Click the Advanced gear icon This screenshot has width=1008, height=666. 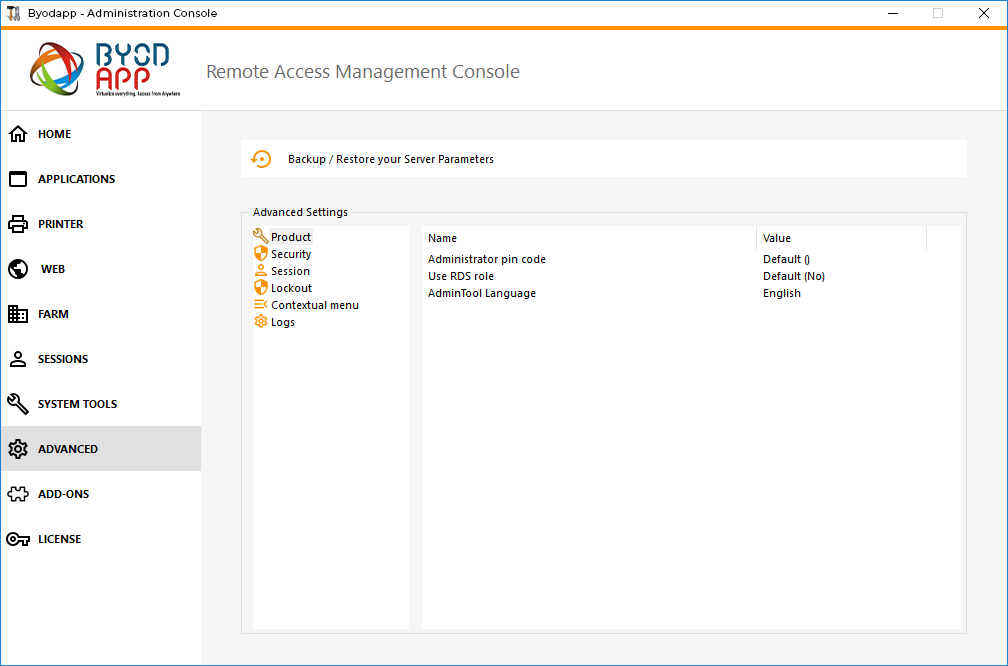click(18, 449)
